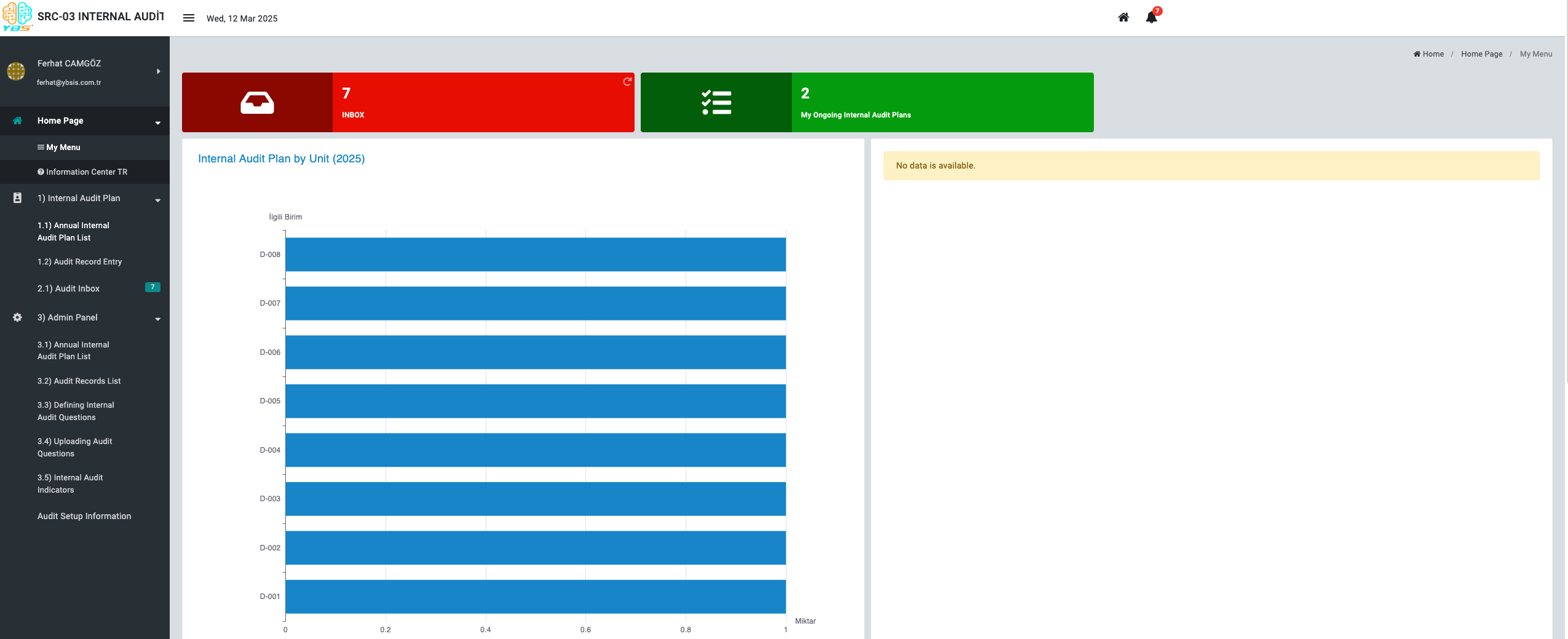Click the Home Page breadcrumb link
Screen dimensions: 1568x639
tap(1481, 54)
